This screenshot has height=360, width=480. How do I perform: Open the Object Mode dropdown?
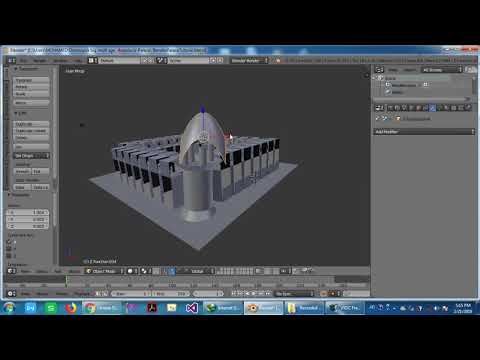pos(104,271)
